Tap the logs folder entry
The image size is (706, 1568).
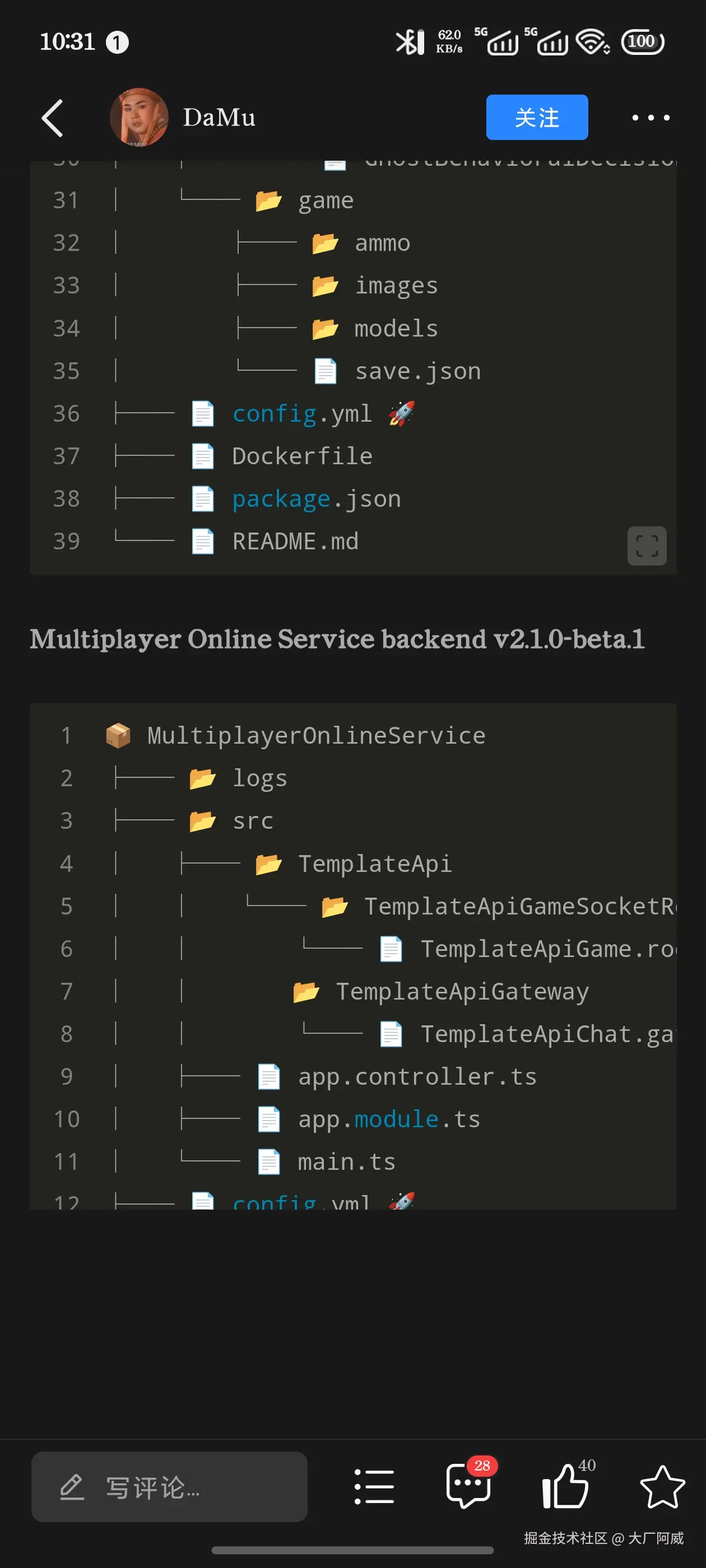[259, 778]
